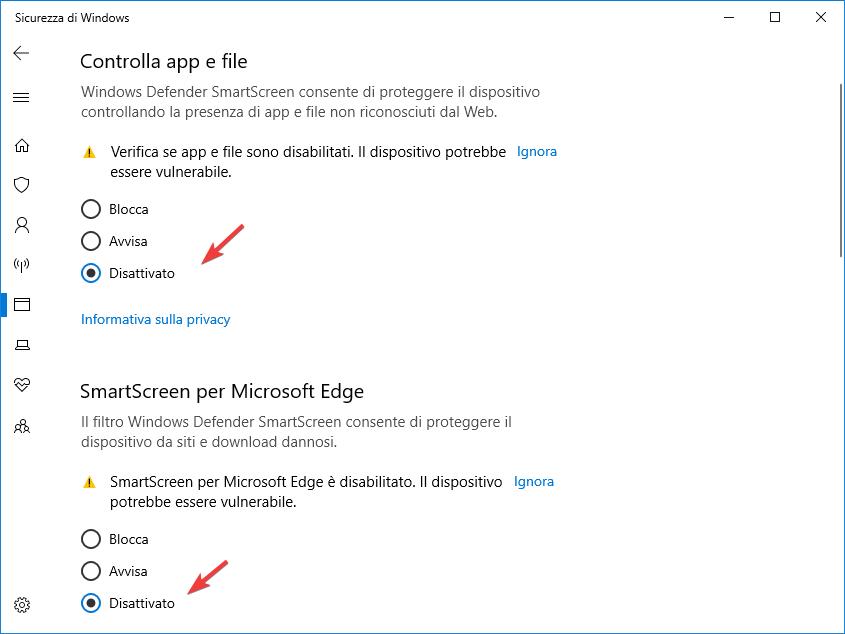Click Ignora next to app and file warning
Viewport: 845px width, 634px height.
point(537,152)
